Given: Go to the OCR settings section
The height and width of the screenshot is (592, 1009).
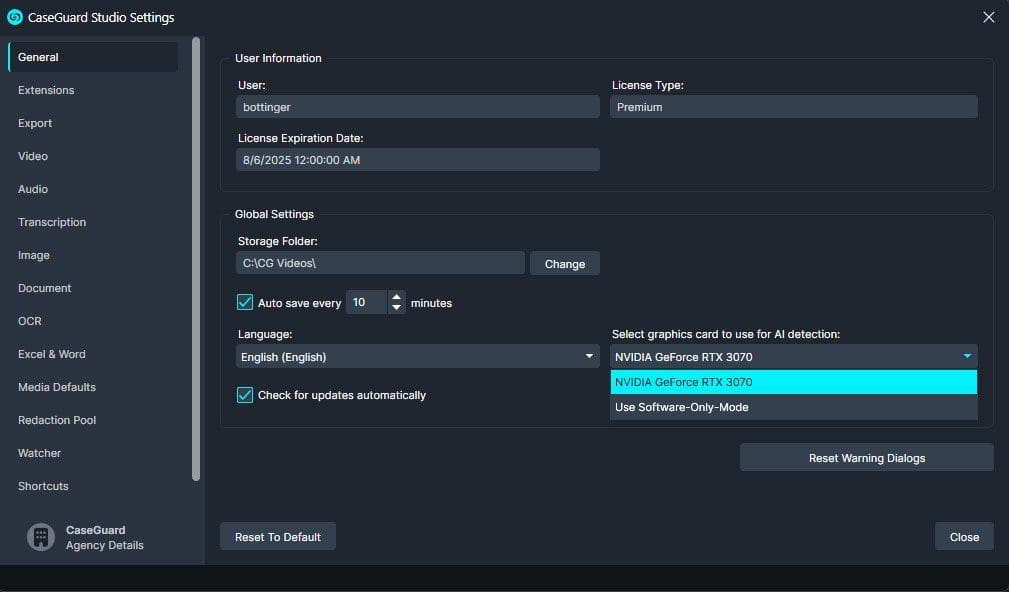Looking at the screenshot, I should (x=30, y=321).
